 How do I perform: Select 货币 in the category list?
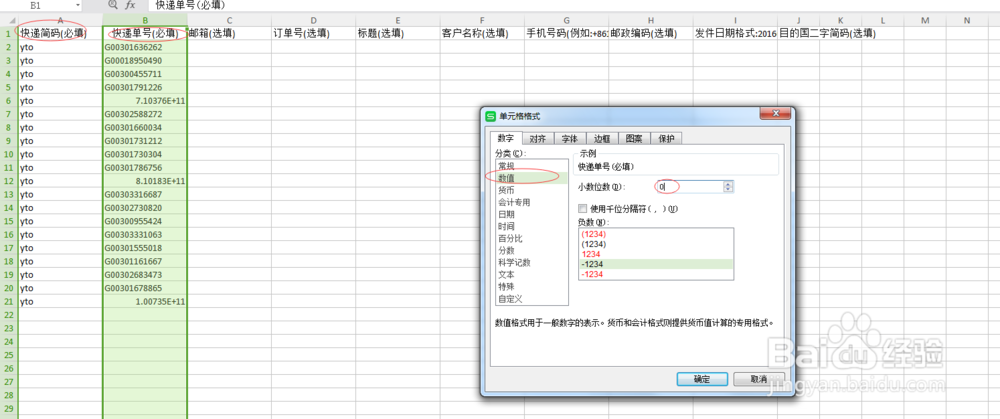coord(531,190)
